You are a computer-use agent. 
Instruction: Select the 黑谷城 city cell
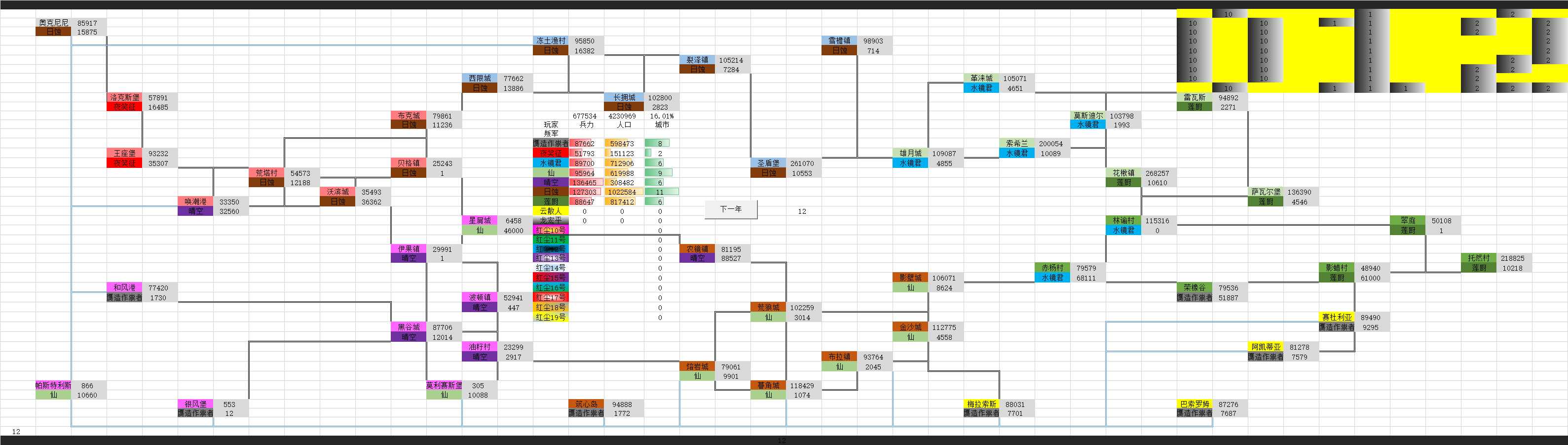(x=409, y=327)
